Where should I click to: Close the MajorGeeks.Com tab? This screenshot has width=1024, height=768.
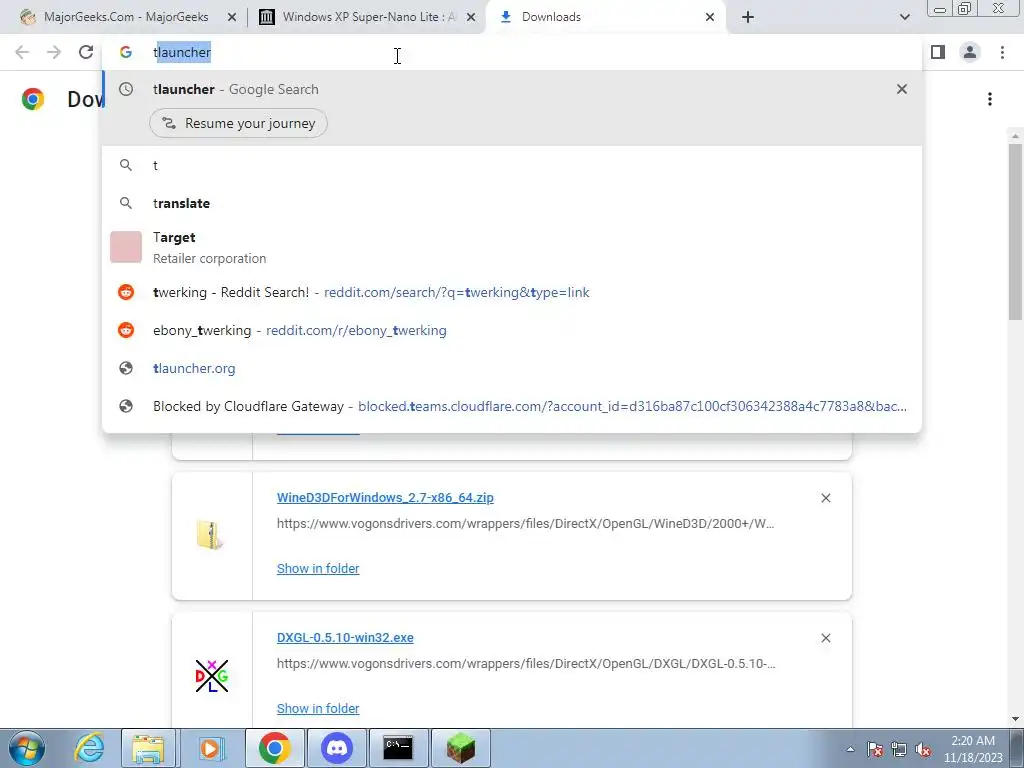coord(232,17)
